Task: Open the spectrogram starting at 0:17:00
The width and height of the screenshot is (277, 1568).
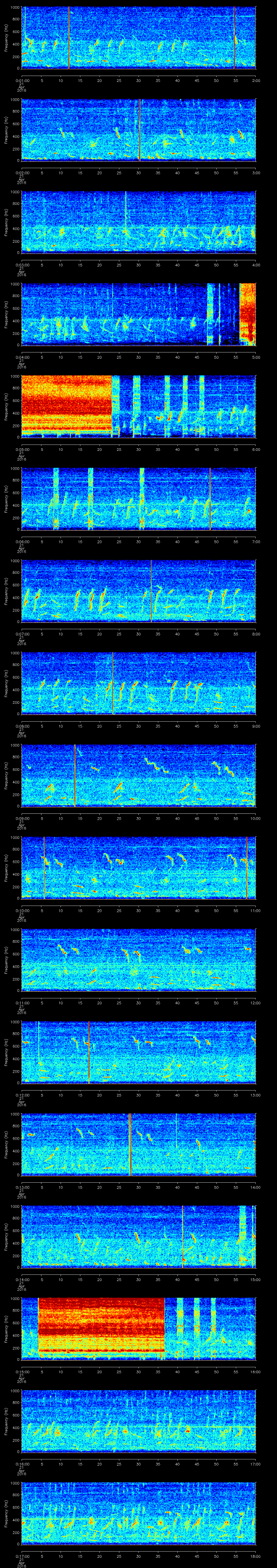Action: [138, 1513]
